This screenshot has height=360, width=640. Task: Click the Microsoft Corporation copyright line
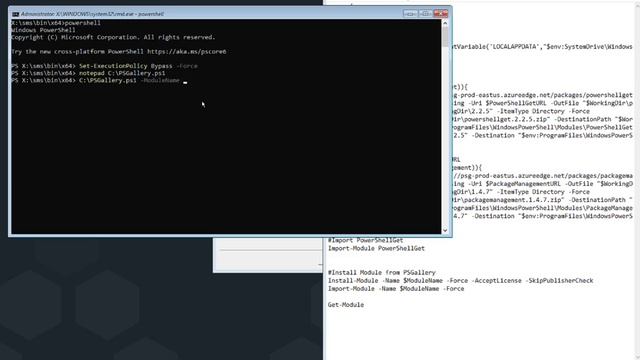(113, 37)
